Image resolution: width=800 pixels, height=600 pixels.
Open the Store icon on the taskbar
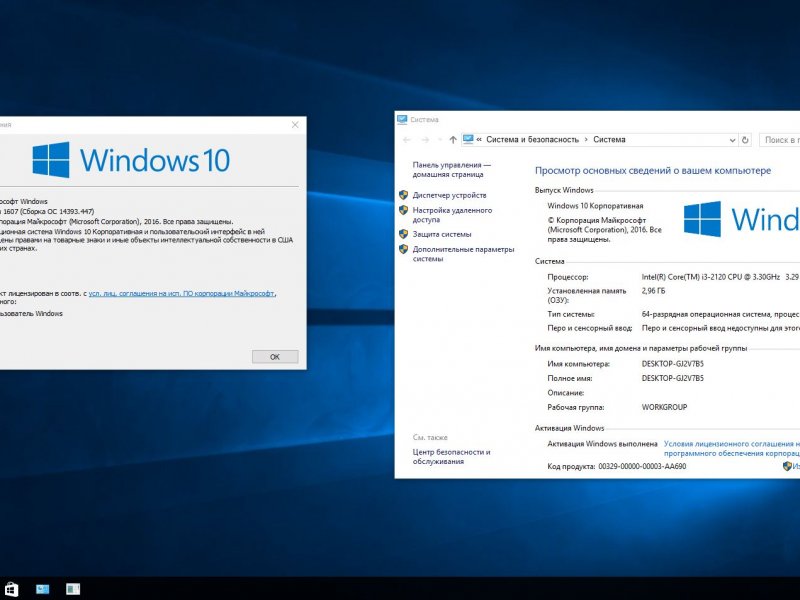[11, 589]
